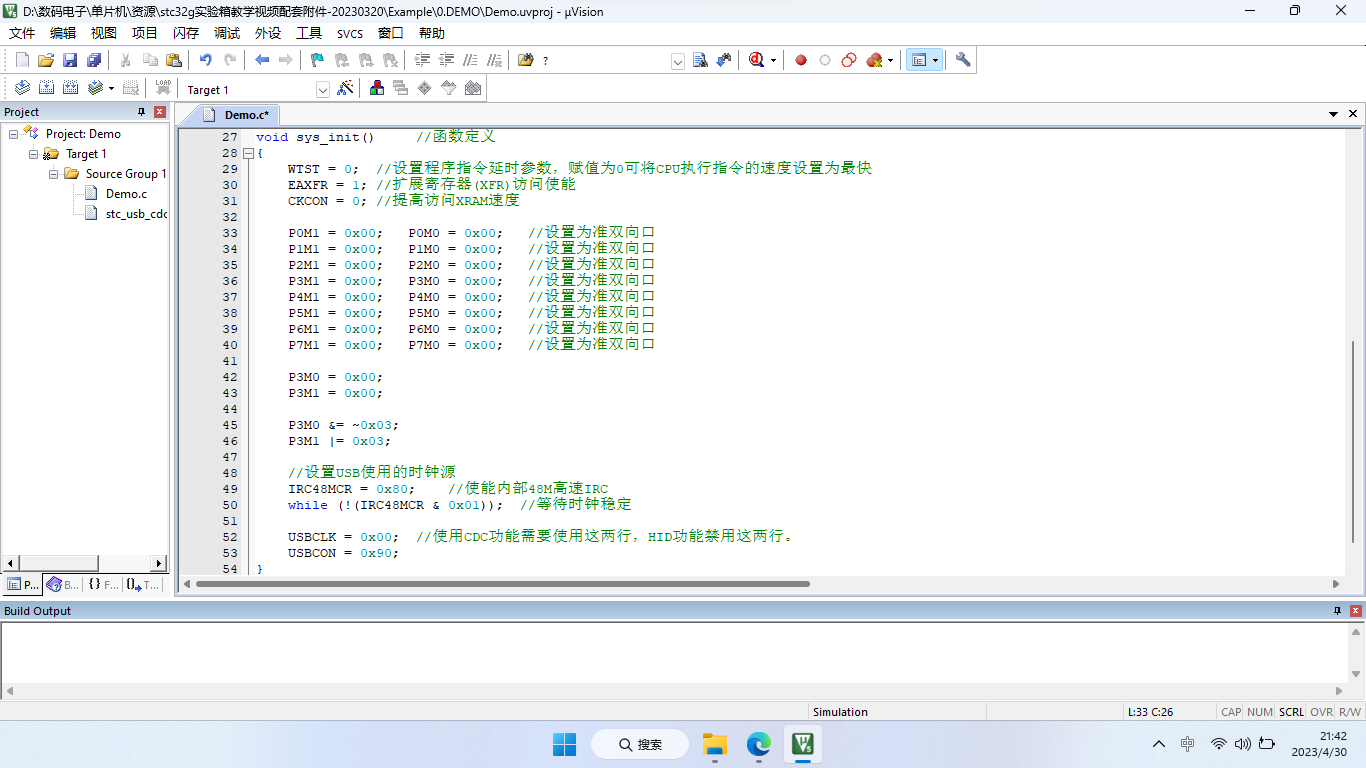Click the Batch Build icon
The height and width of the screenshot is (768, 1366).
click(x=95, y=88)
